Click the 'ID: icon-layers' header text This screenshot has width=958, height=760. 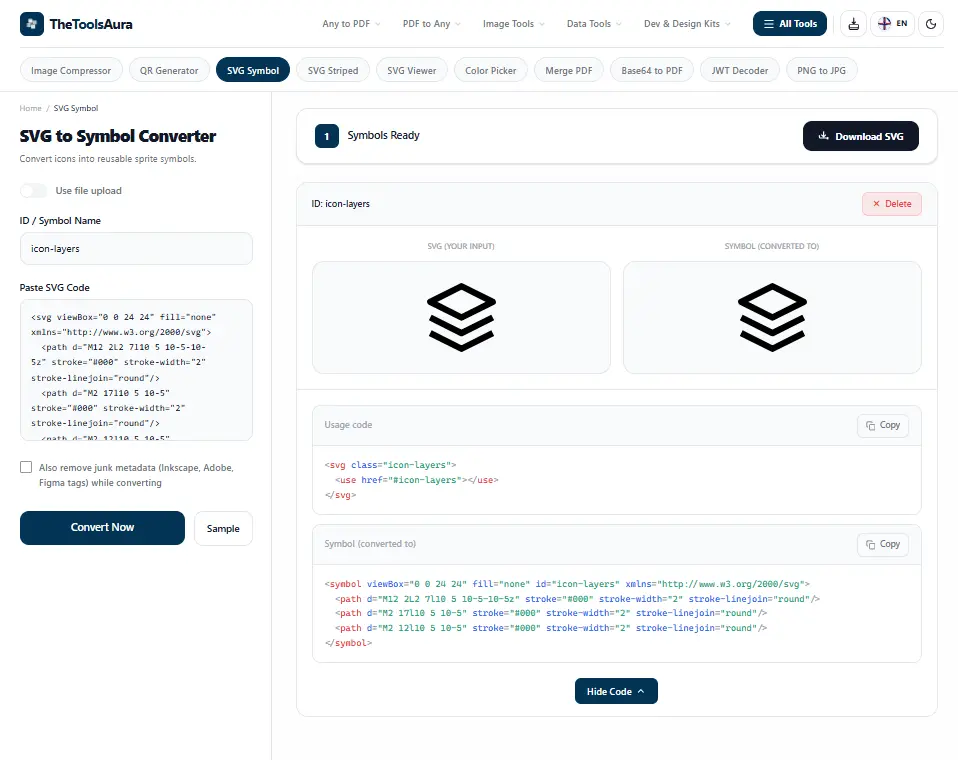pyautogui.click(x=340, y=204)
